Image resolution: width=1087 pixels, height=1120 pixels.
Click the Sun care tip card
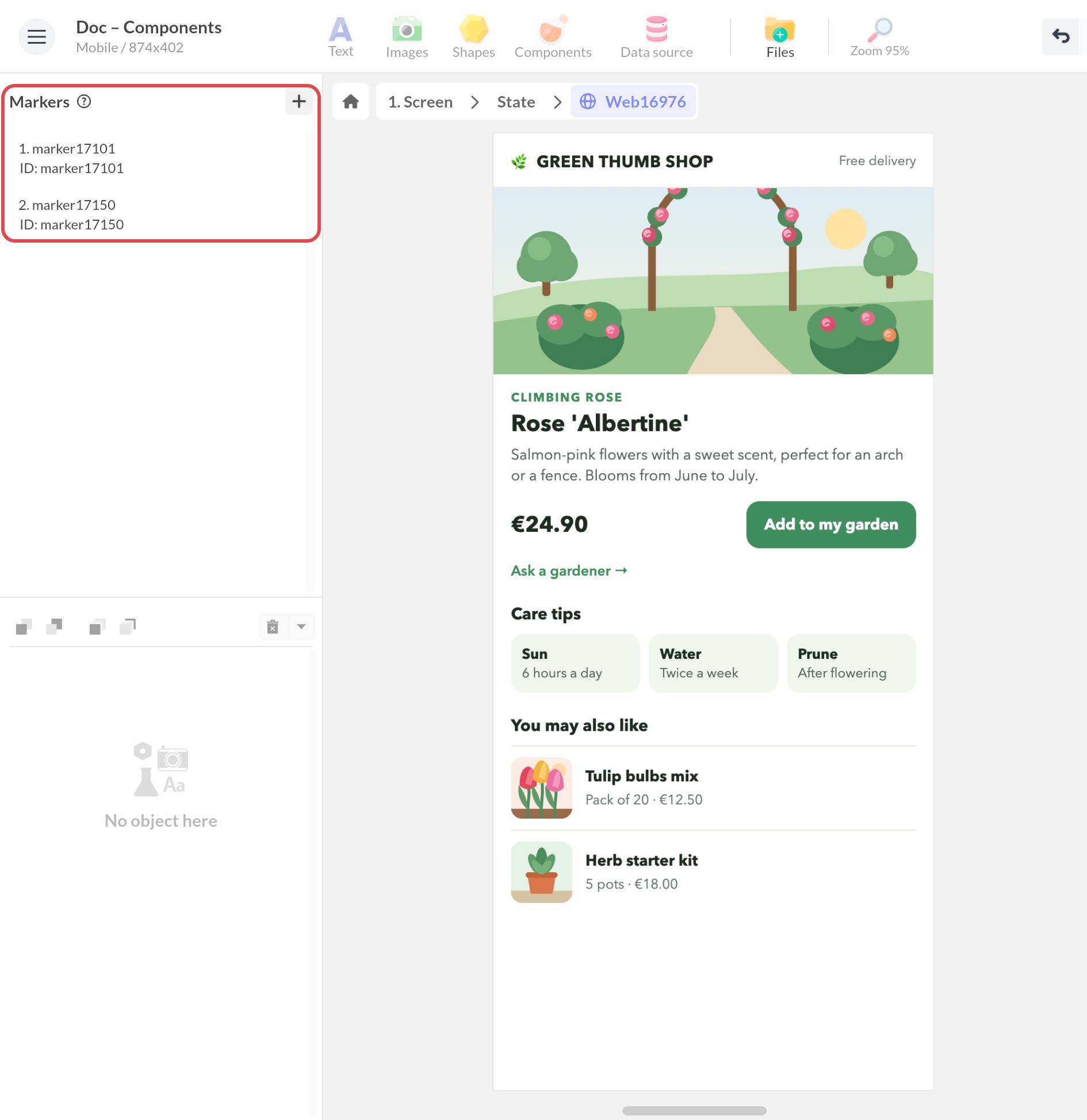(575, 663)
